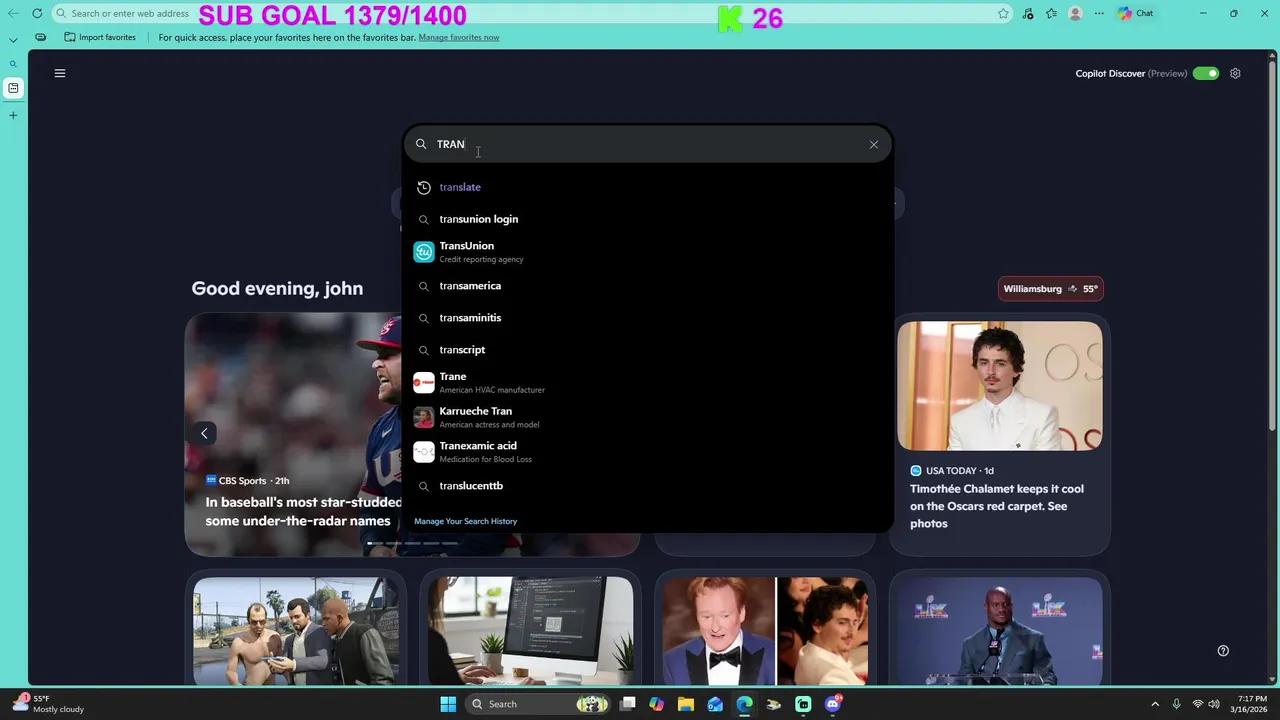Choose the translucenttb suggestion

[x=647, y=486]
